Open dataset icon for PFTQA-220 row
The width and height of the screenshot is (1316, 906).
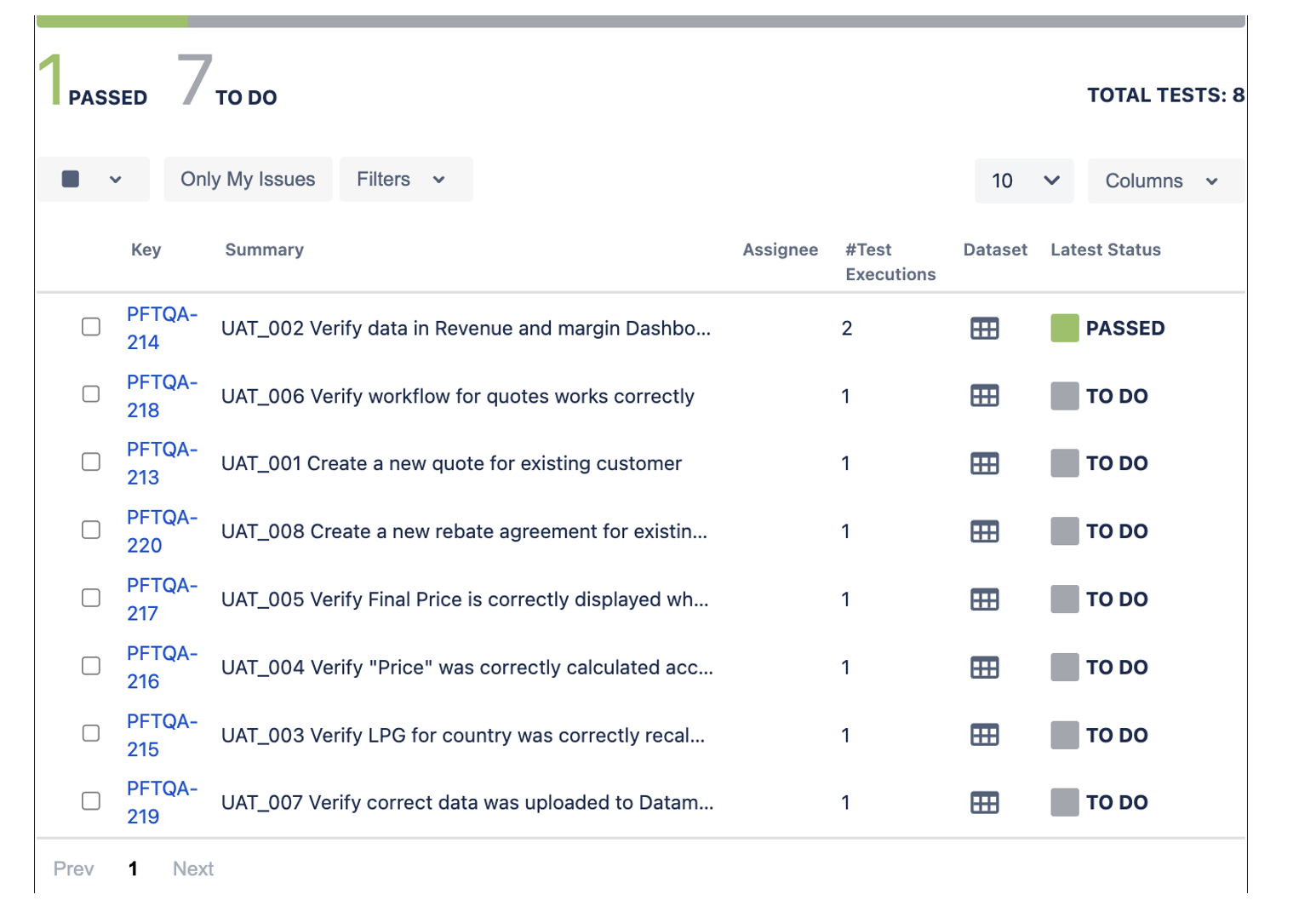click(984, 532)
